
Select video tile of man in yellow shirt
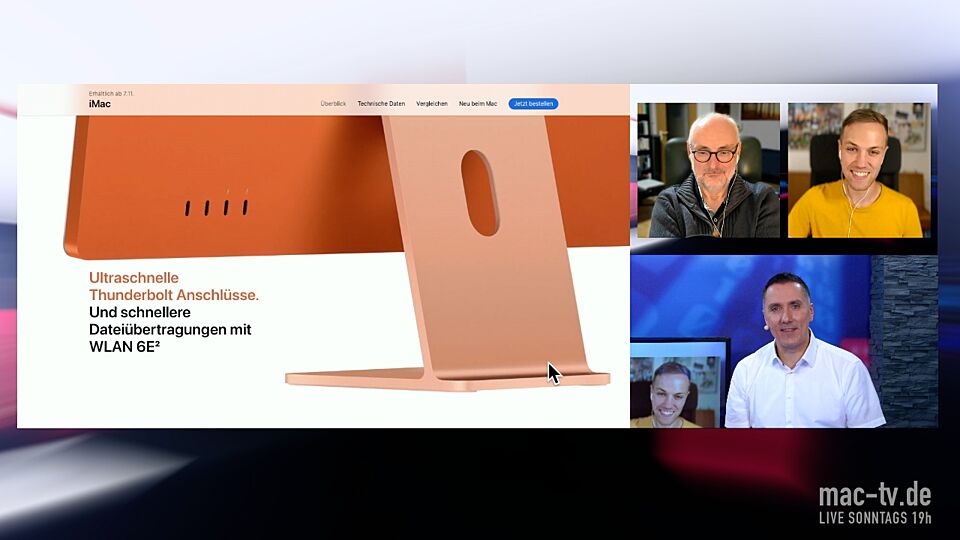click(x=859, y=170)
